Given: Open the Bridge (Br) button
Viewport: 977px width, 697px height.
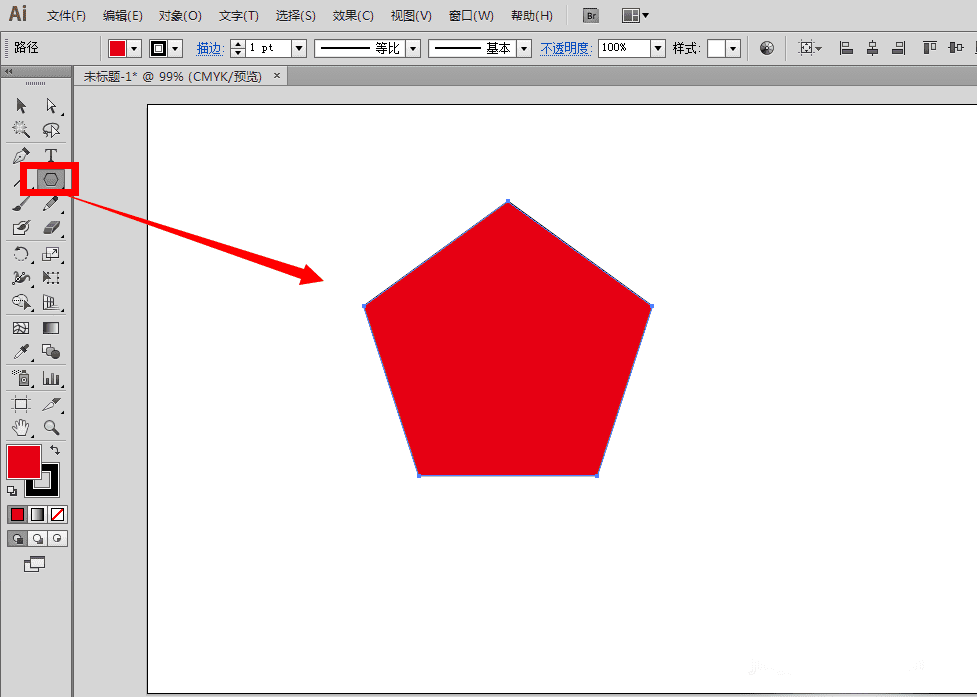Looking at the screenshot, I should coord(591,16).
